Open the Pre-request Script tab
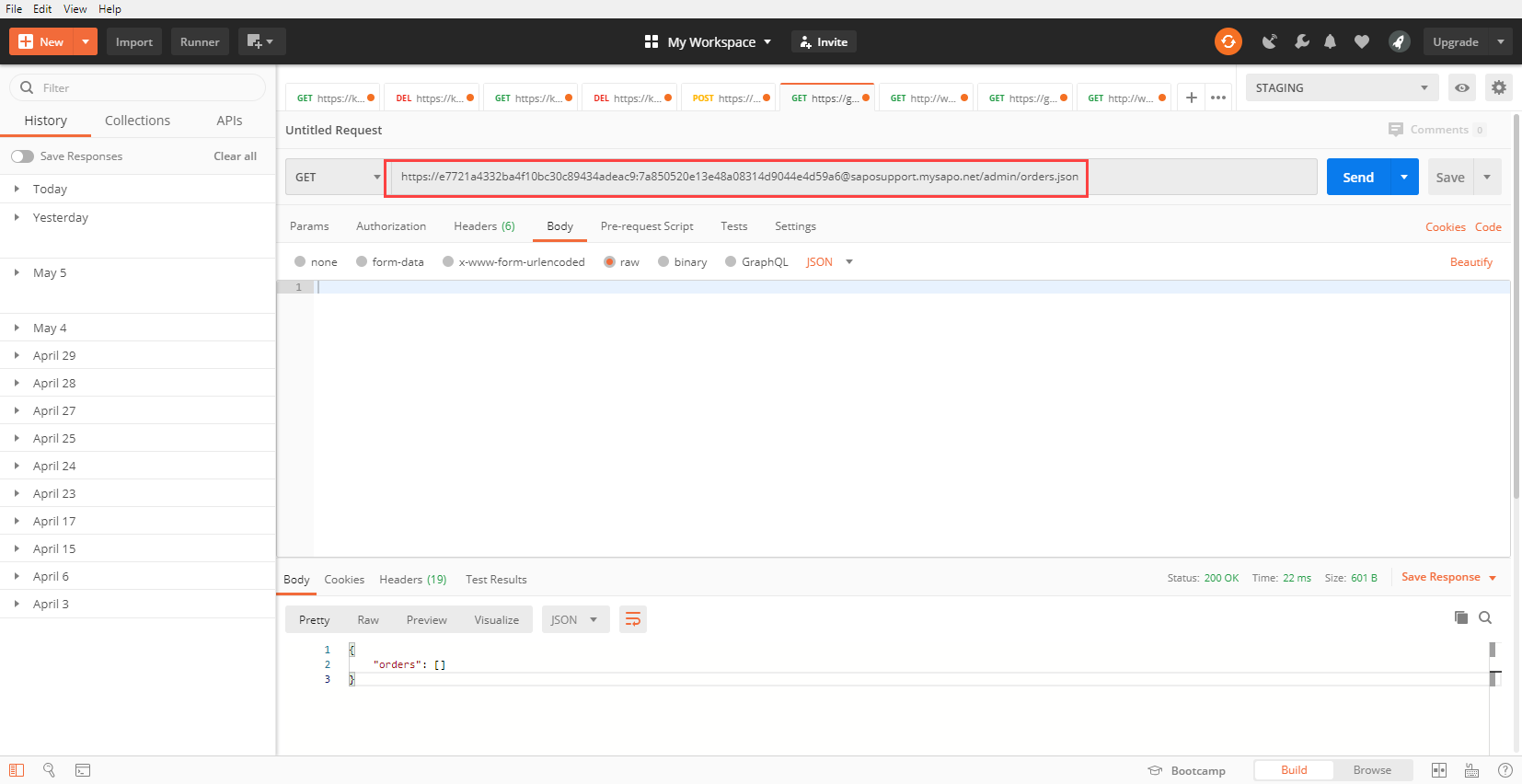The image size is (1522, 784). 647,226
